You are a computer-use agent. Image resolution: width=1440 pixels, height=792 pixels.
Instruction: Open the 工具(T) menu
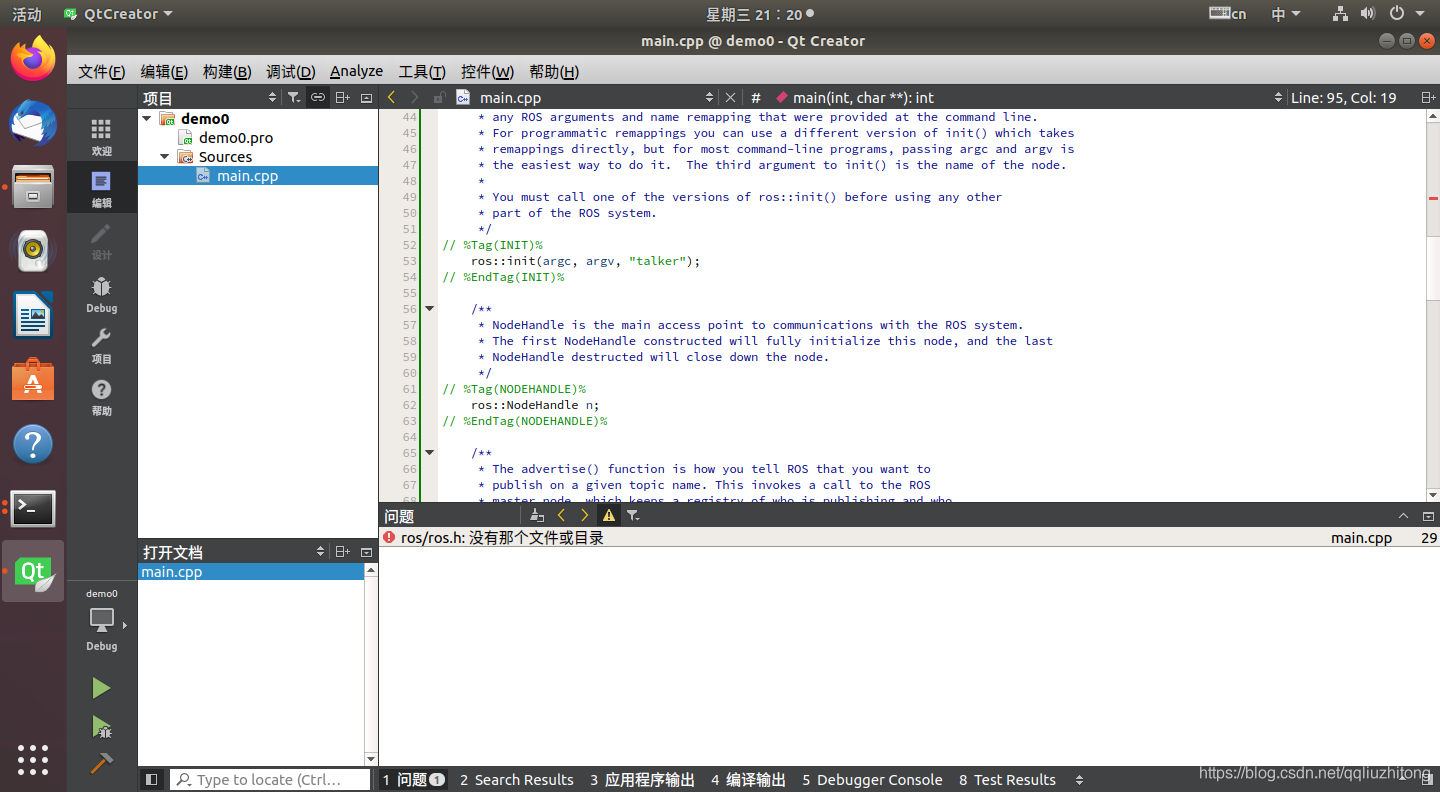point(422,71)
